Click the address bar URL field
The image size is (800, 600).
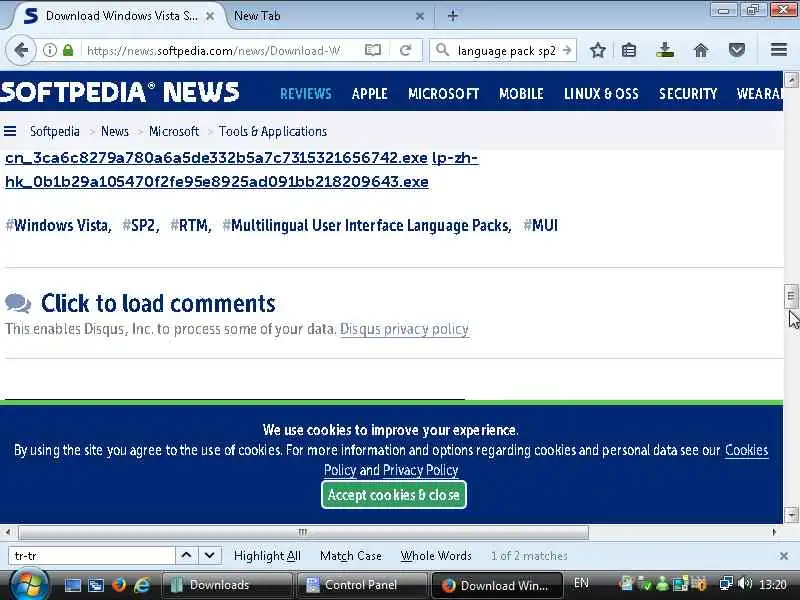pos(214,50)
